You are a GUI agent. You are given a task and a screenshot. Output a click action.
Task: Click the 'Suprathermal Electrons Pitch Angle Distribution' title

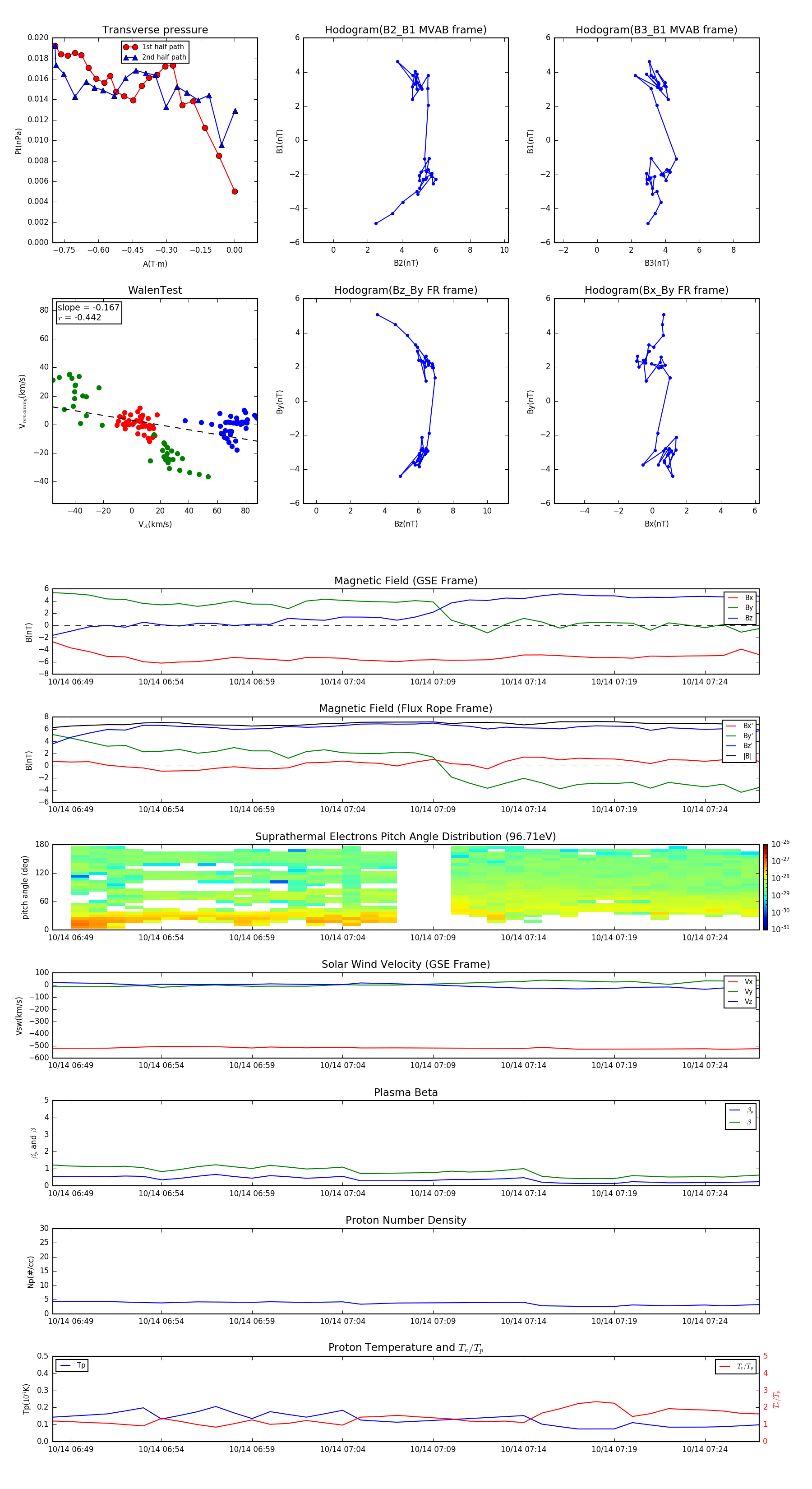(406, 837)
